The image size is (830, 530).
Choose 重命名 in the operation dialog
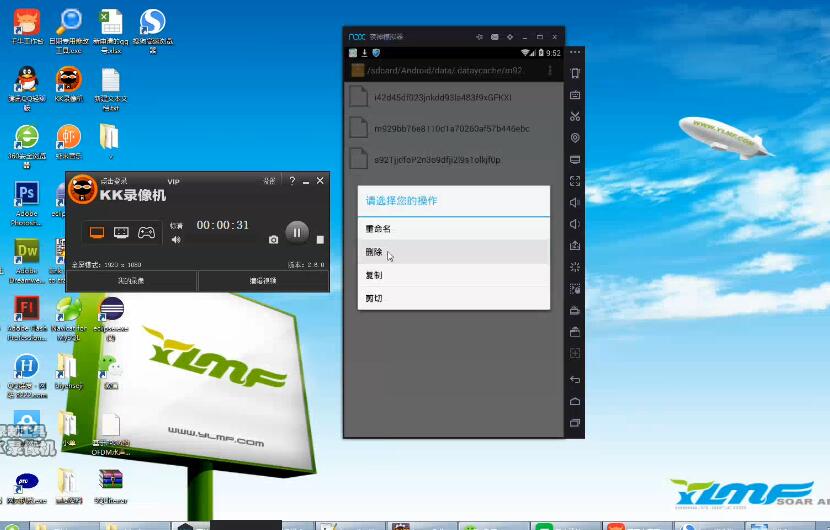point(454,229)
